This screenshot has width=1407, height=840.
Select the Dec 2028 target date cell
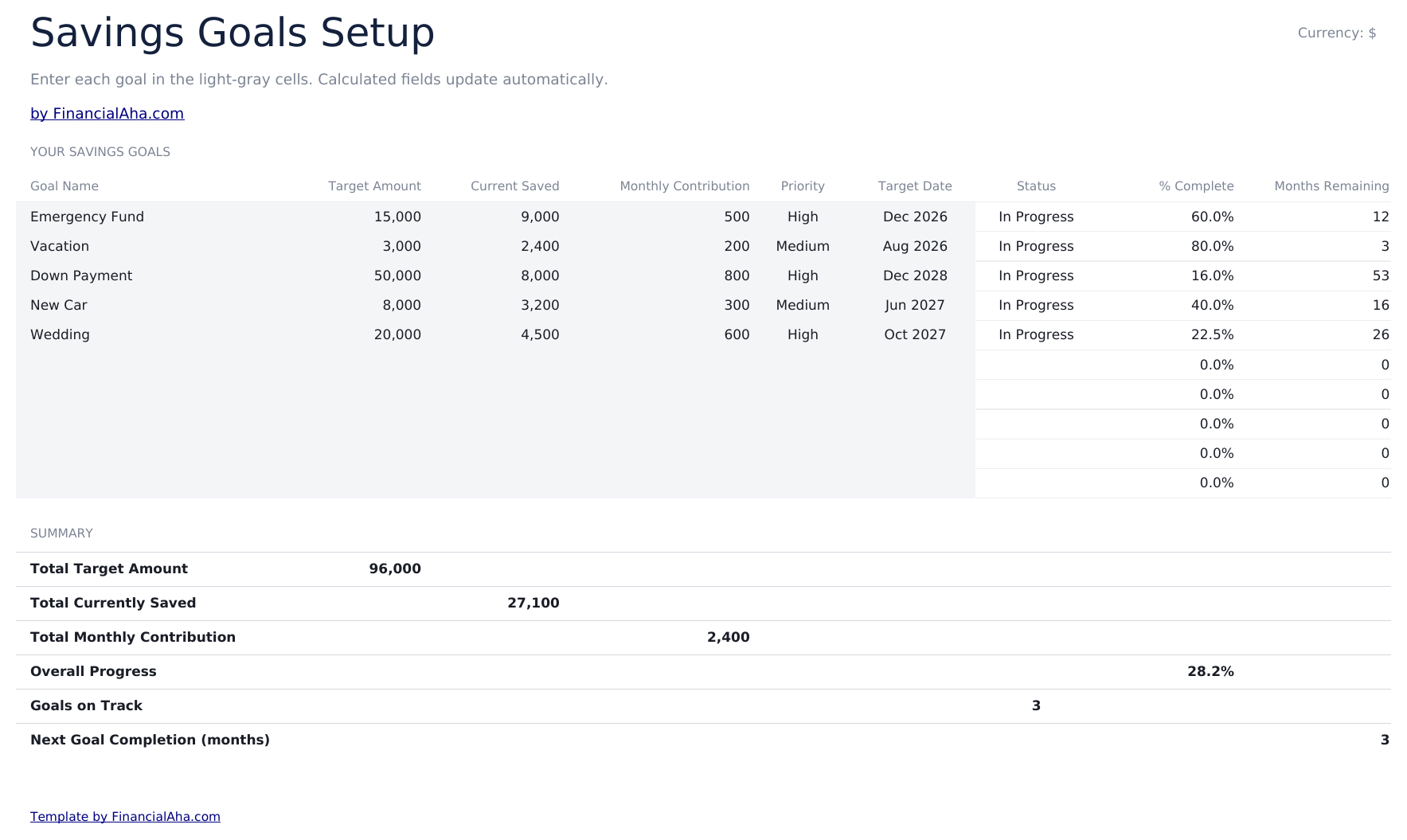coord(915,275)
